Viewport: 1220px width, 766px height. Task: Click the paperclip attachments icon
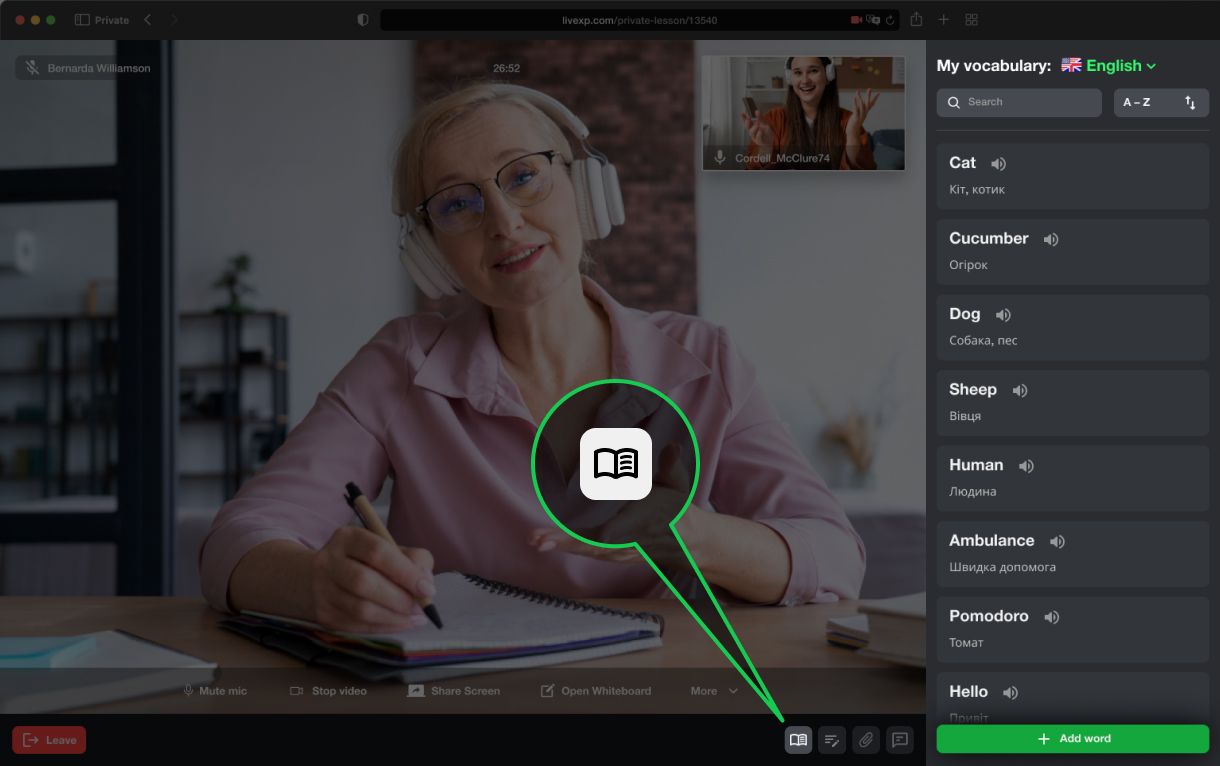pyautogui.click(x=865, y=740)
